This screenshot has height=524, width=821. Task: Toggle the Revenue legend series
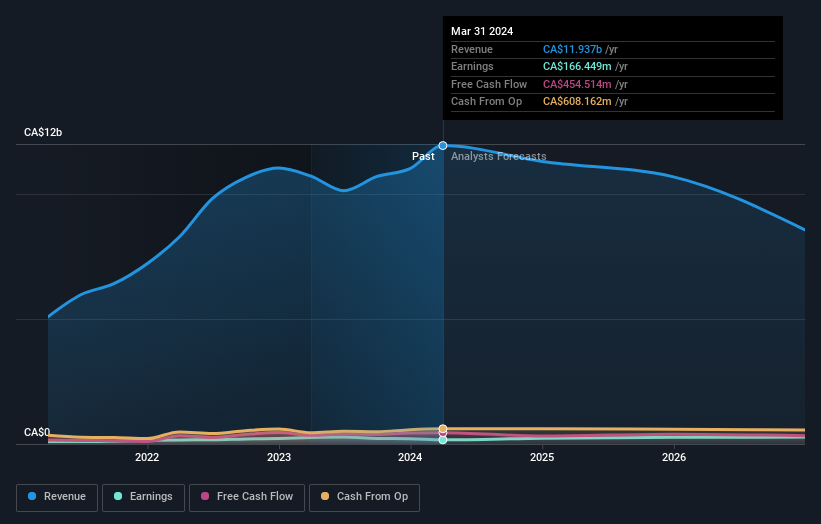tap(57, 497)
